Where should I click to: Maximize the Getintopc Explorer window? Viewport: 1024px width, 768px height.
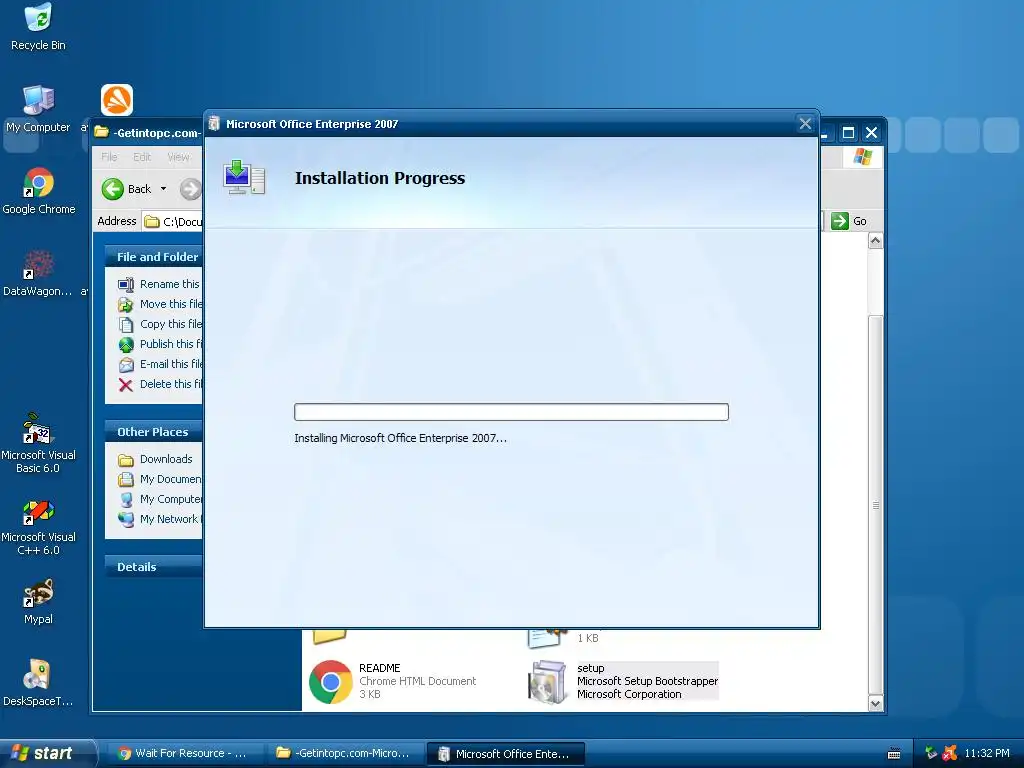click(848, 133)
